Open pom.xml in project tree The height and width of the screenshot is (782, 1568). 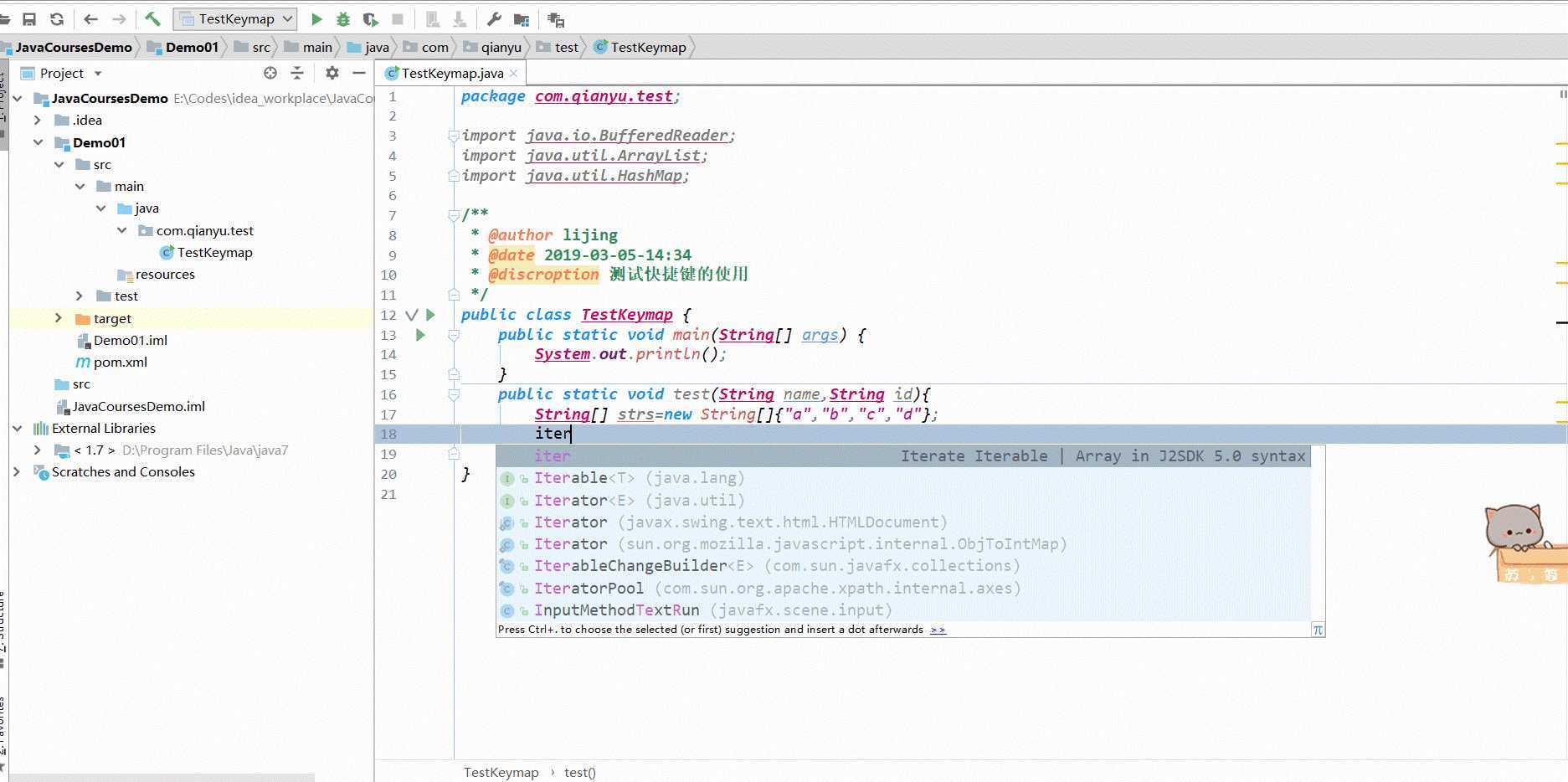[x=112, y=362]
